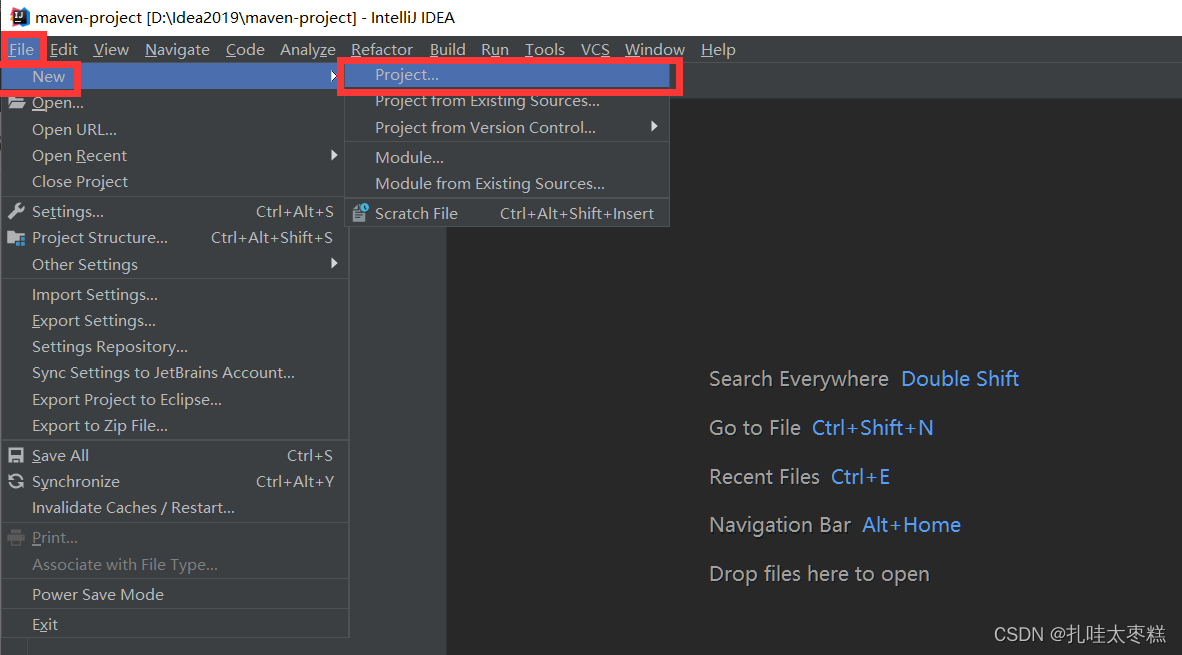Select Close Project

tap(175, 182)
